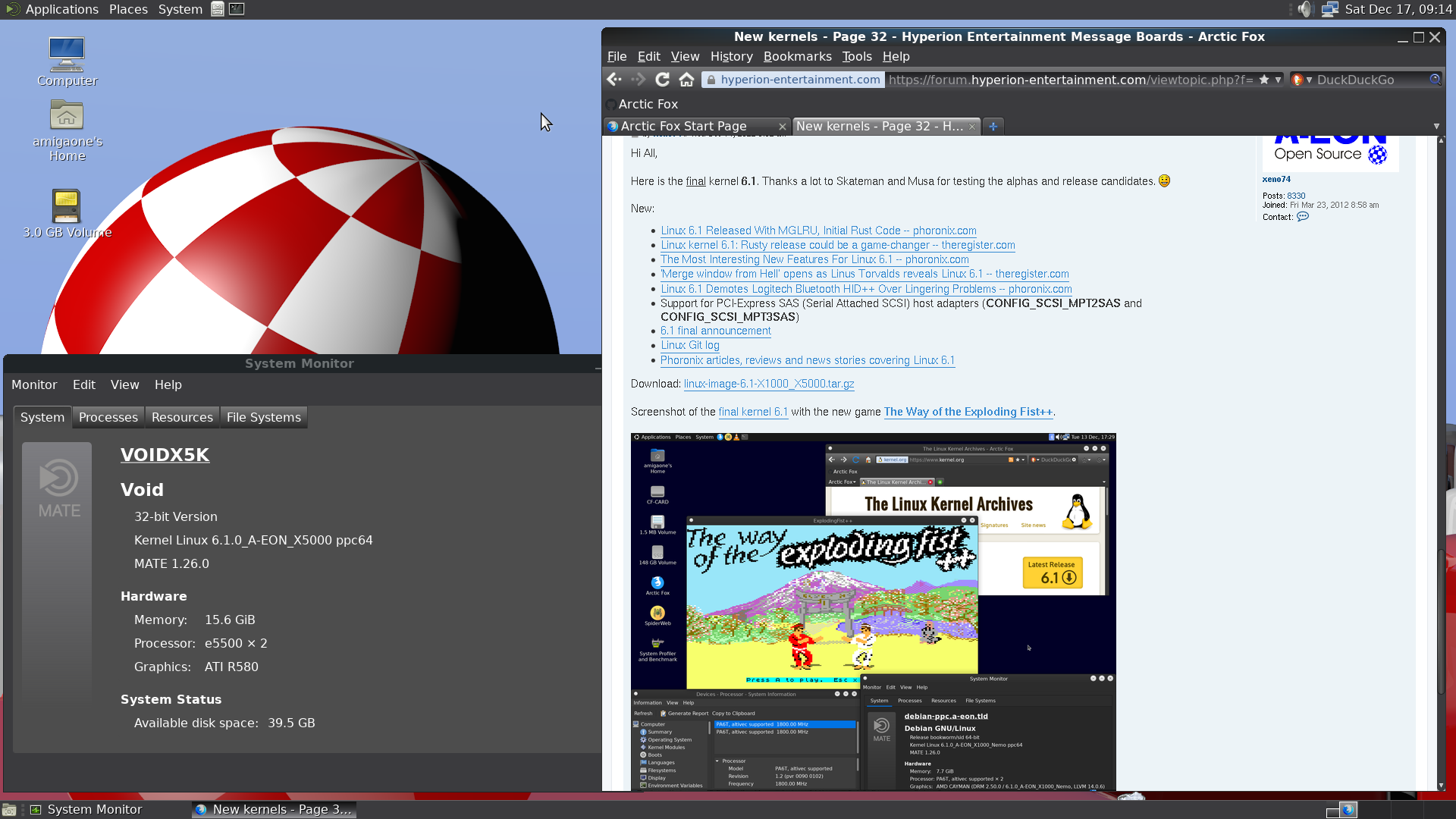This screenshot has height=819, width=1456.
Task: Open Linux 6.1 Released With MGLRU link
Action: click(818, 231)
